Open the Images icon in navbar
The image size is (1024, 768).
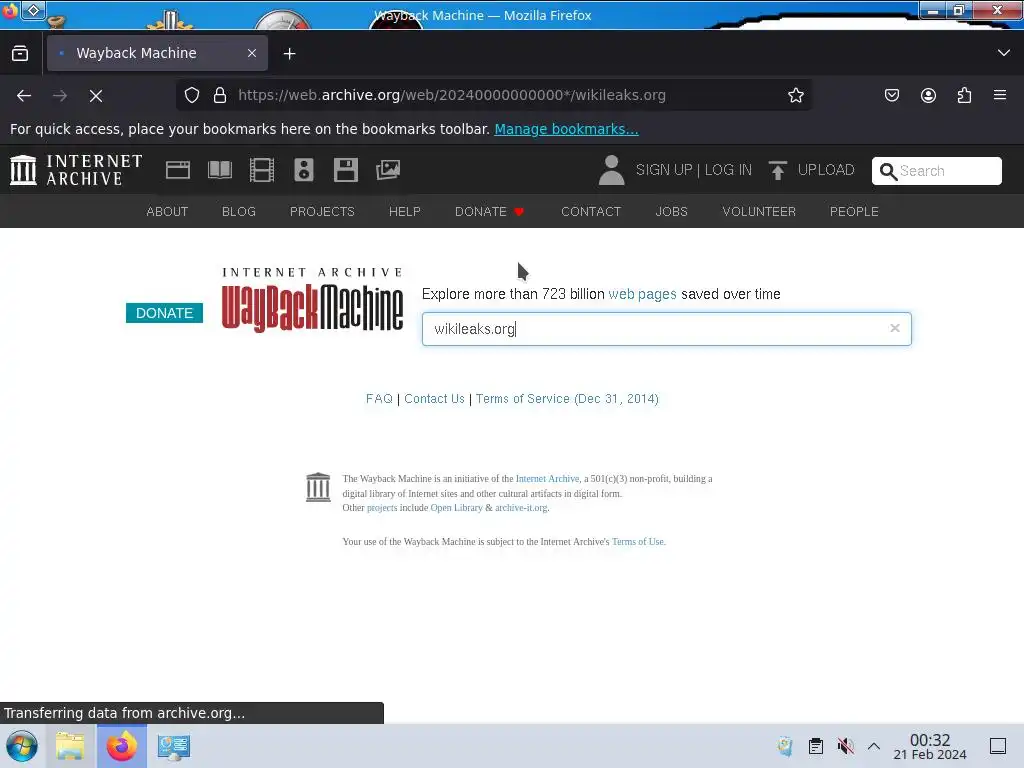388,170
